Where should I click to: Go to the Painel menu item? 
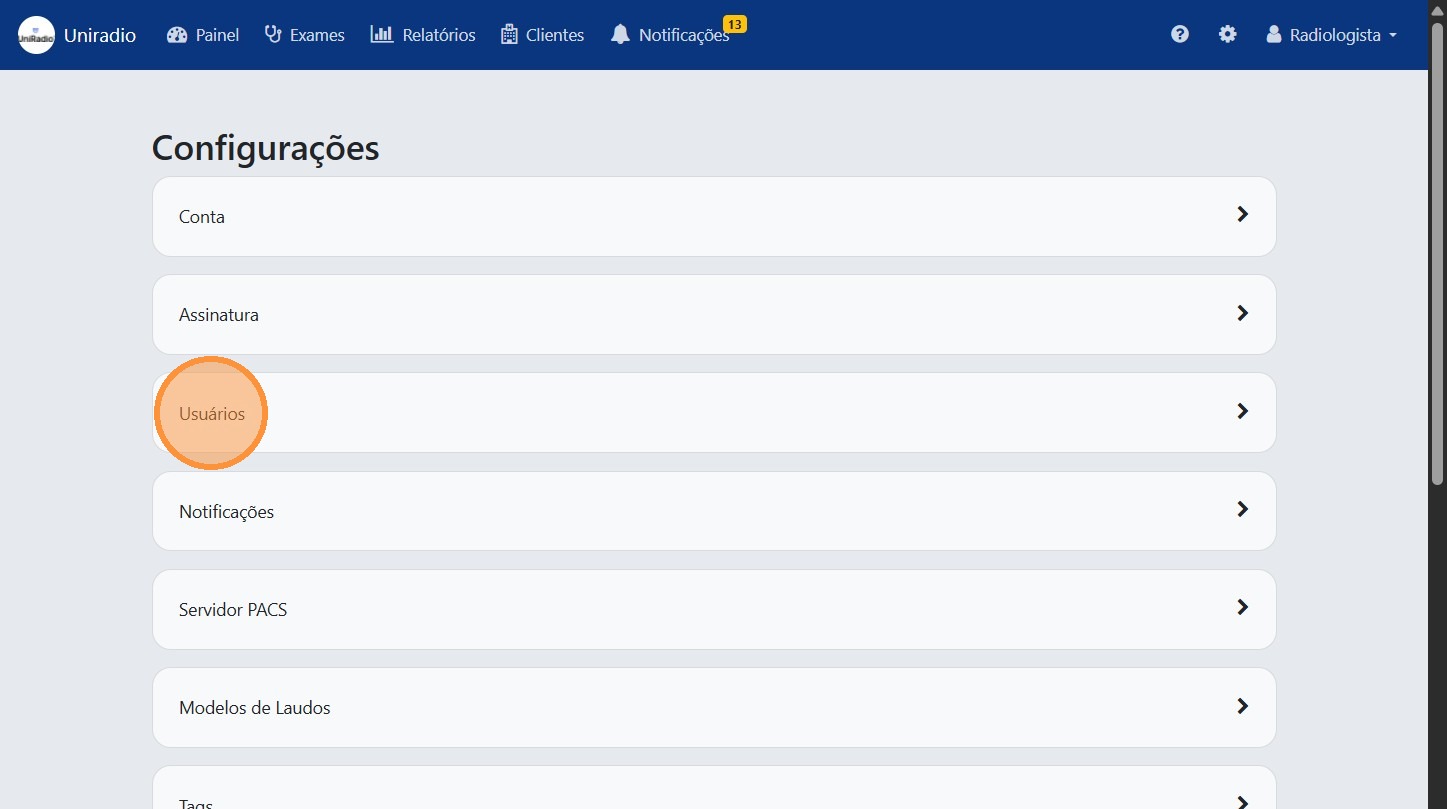[x=217, y=35]
